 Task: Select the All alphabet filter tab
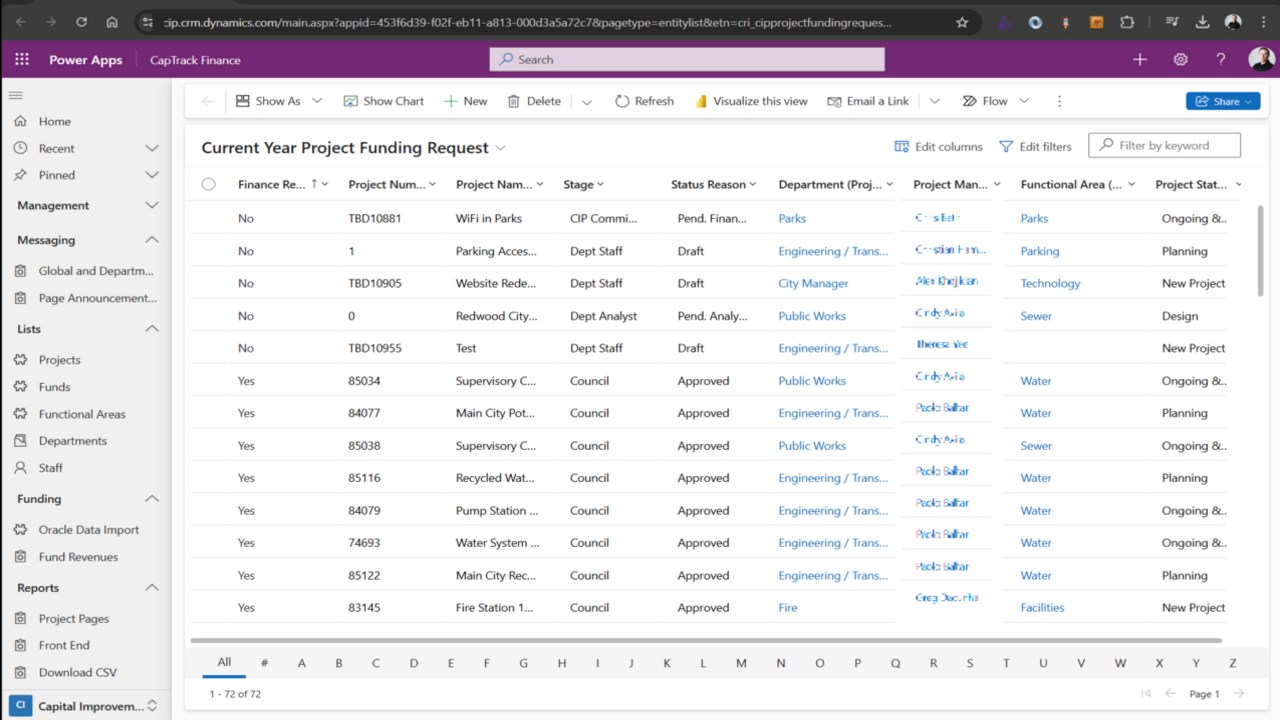[224, 663]
